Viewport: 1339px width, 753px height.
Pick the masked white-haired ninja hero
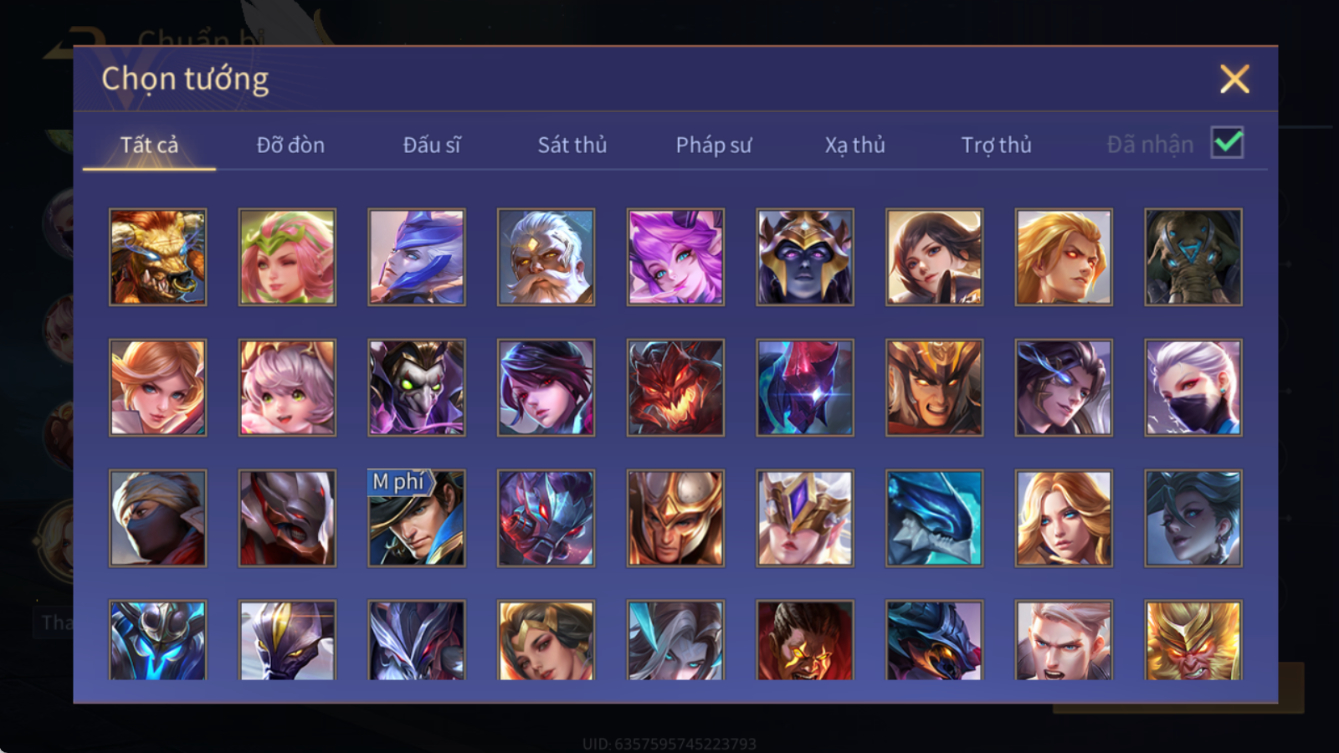click(x=1193, y=387)
